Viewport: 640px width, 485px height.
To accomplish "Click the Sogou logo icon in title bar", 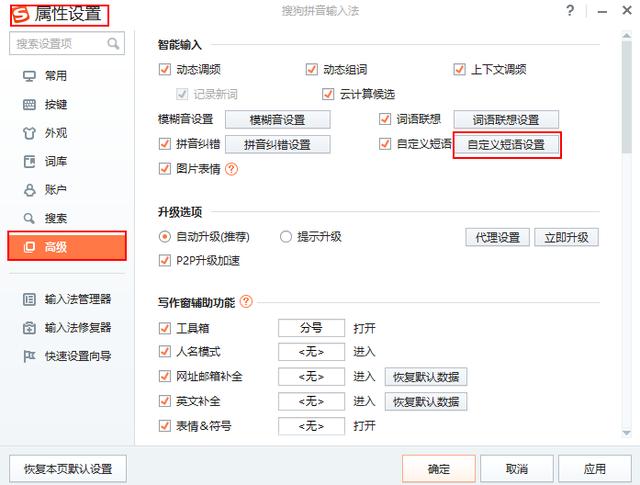I will [21, 15].
